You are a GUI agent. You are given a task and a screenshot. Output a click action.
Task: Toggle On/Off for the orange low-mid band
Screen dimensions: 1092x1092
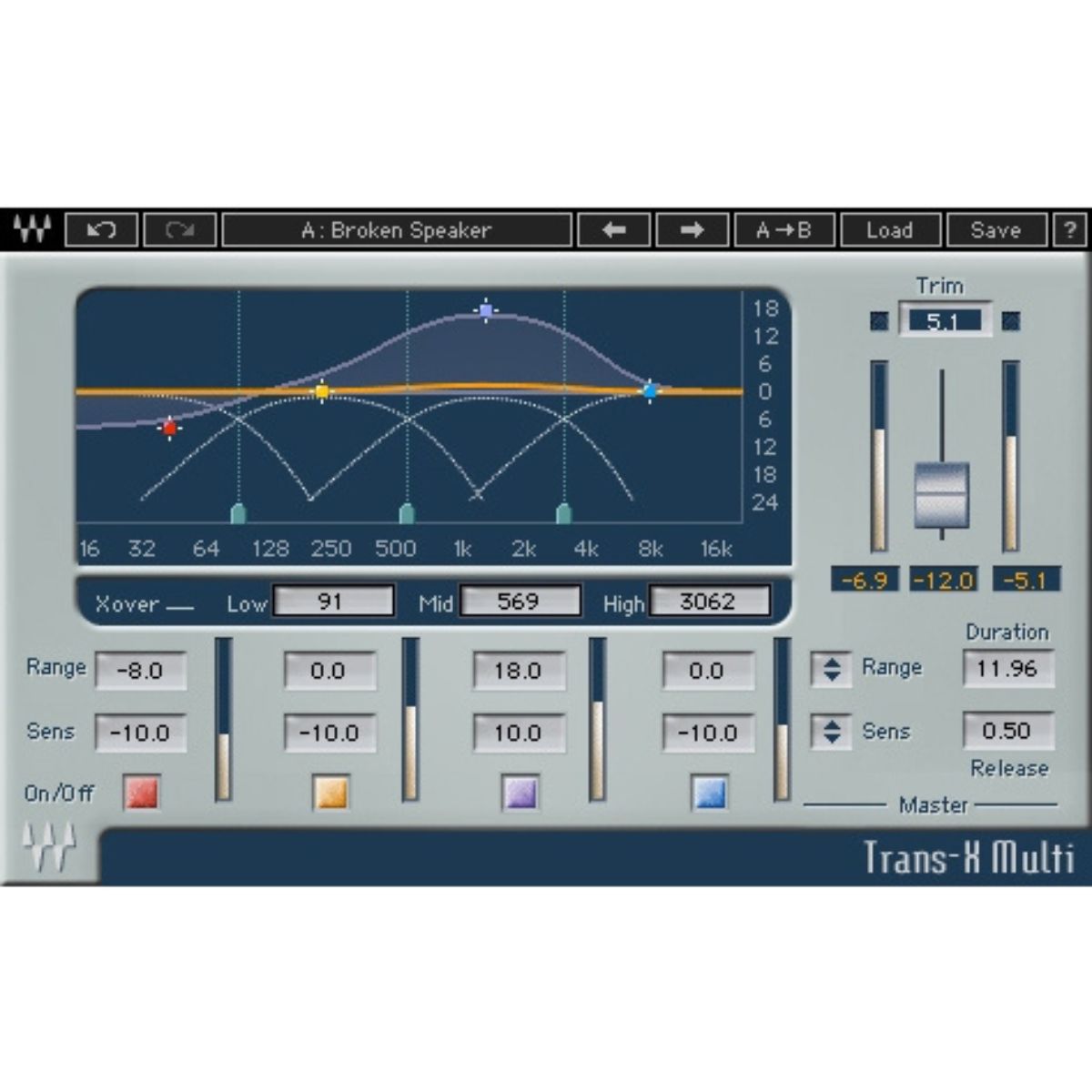[329, 793]
